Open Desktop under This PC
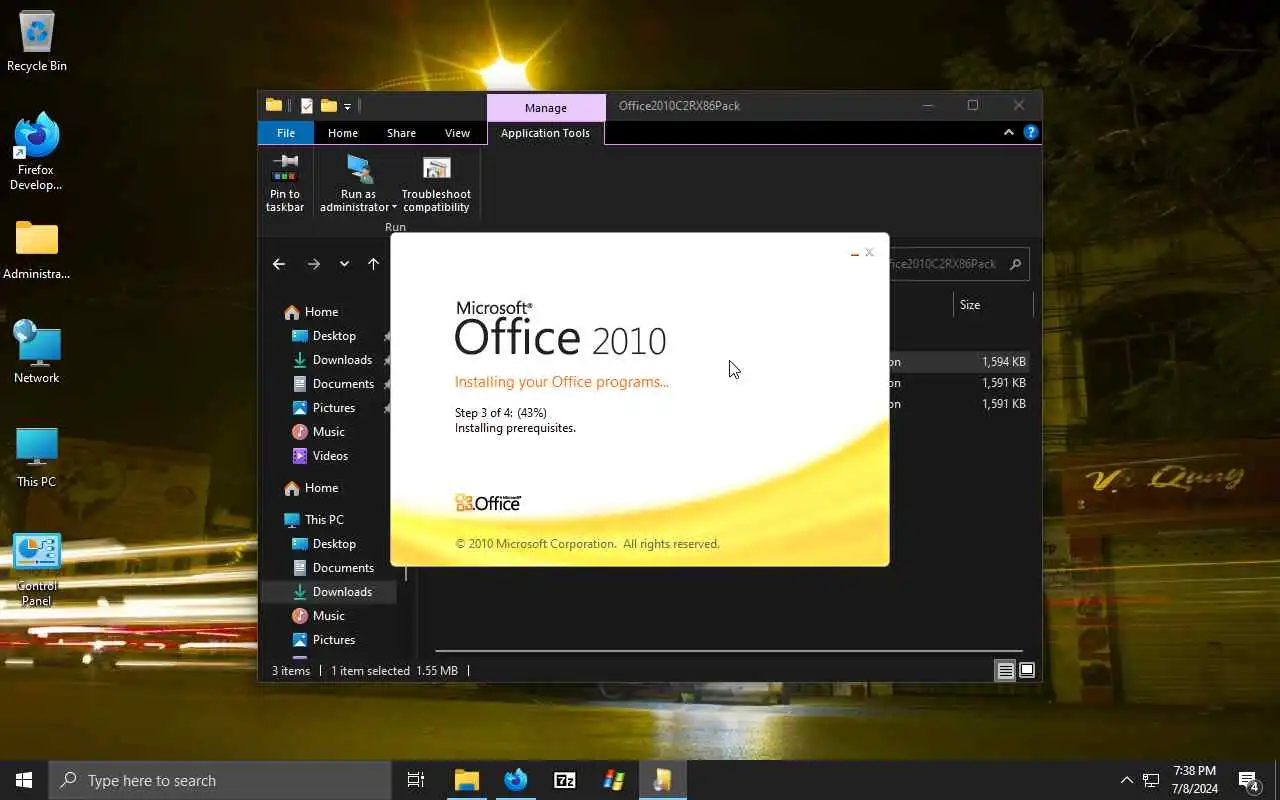The width and height of the screenshot is (1280, 800). [334, 544]
